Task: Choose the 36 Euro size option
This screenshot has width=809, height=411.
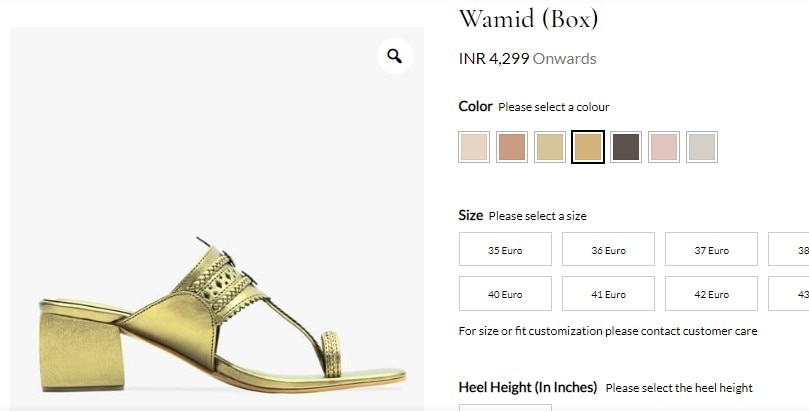Action: pos(608,250)
